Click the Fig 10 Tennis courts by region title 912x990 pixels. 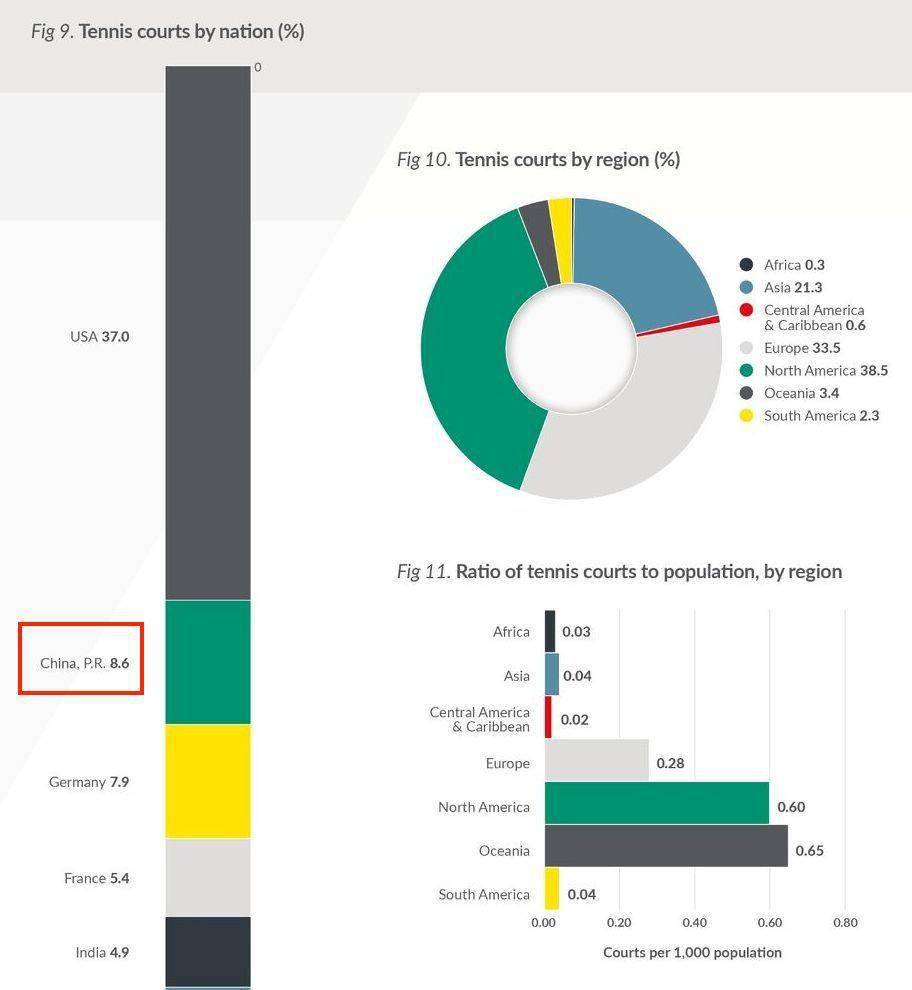tap(538, 160)
